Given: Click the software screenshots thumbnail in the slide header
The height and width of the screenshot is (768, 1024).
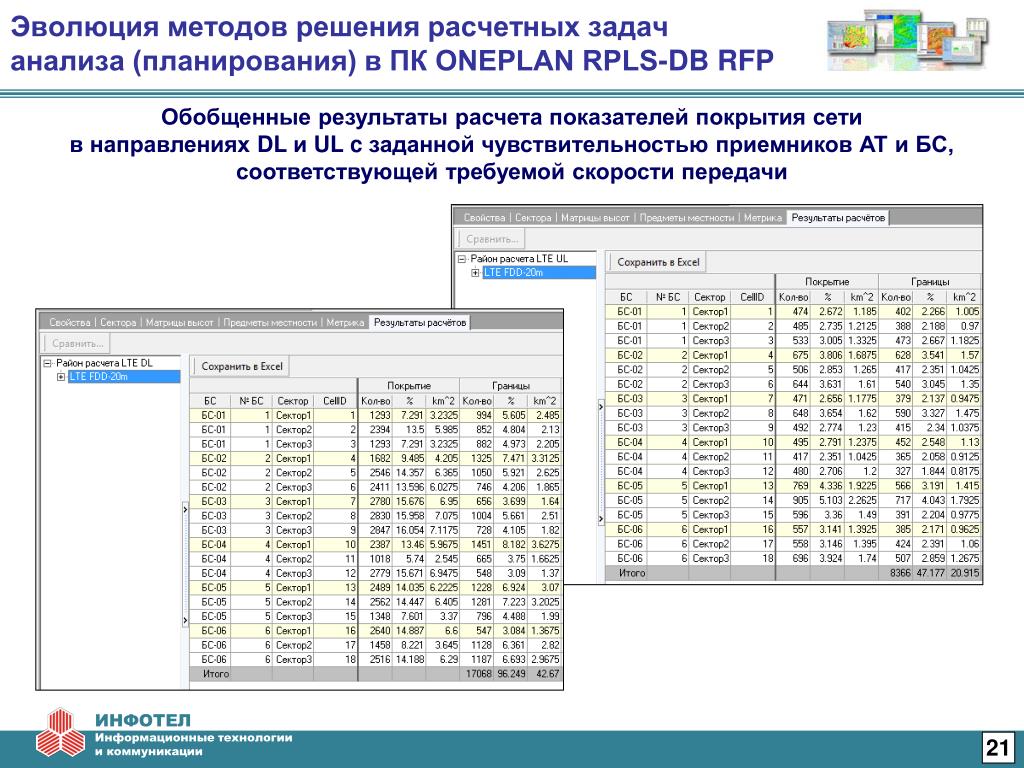Looking at the screenshot, I should [x=907, y=40].
